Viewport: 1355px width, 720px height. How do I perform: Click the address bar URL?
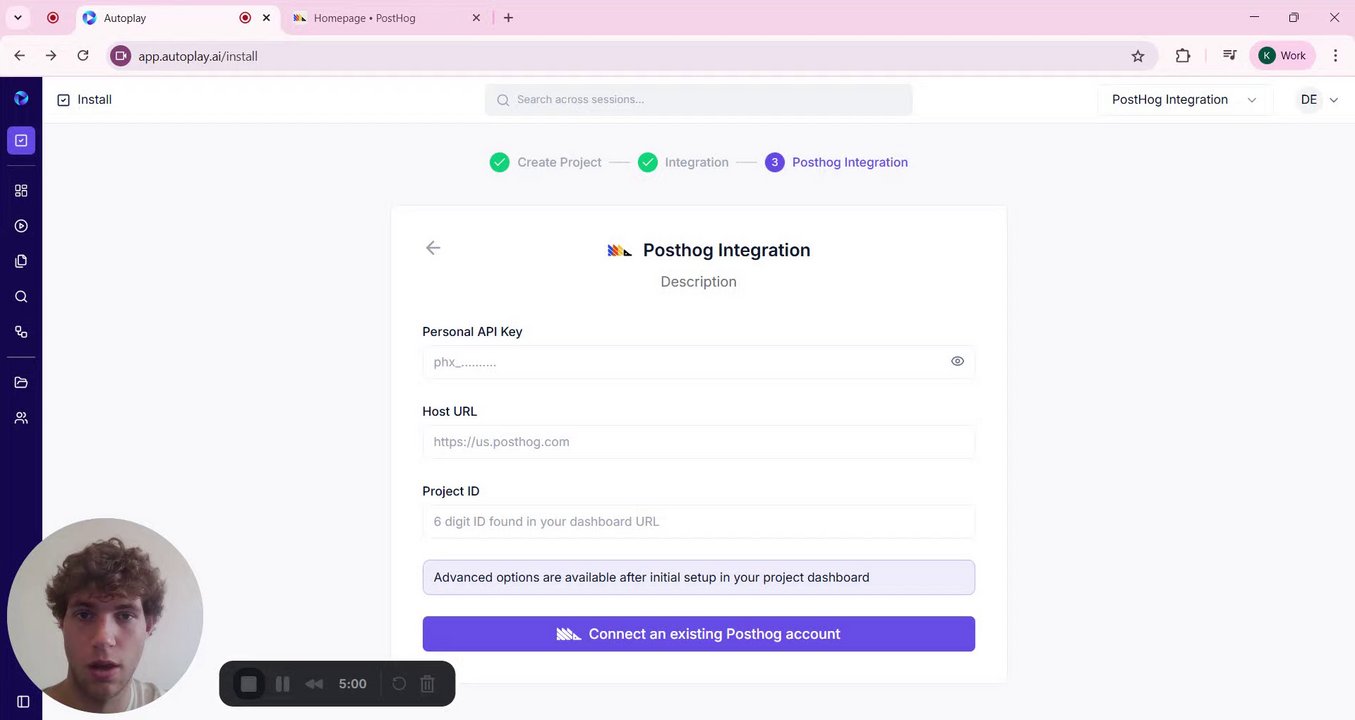pos(198,57)
